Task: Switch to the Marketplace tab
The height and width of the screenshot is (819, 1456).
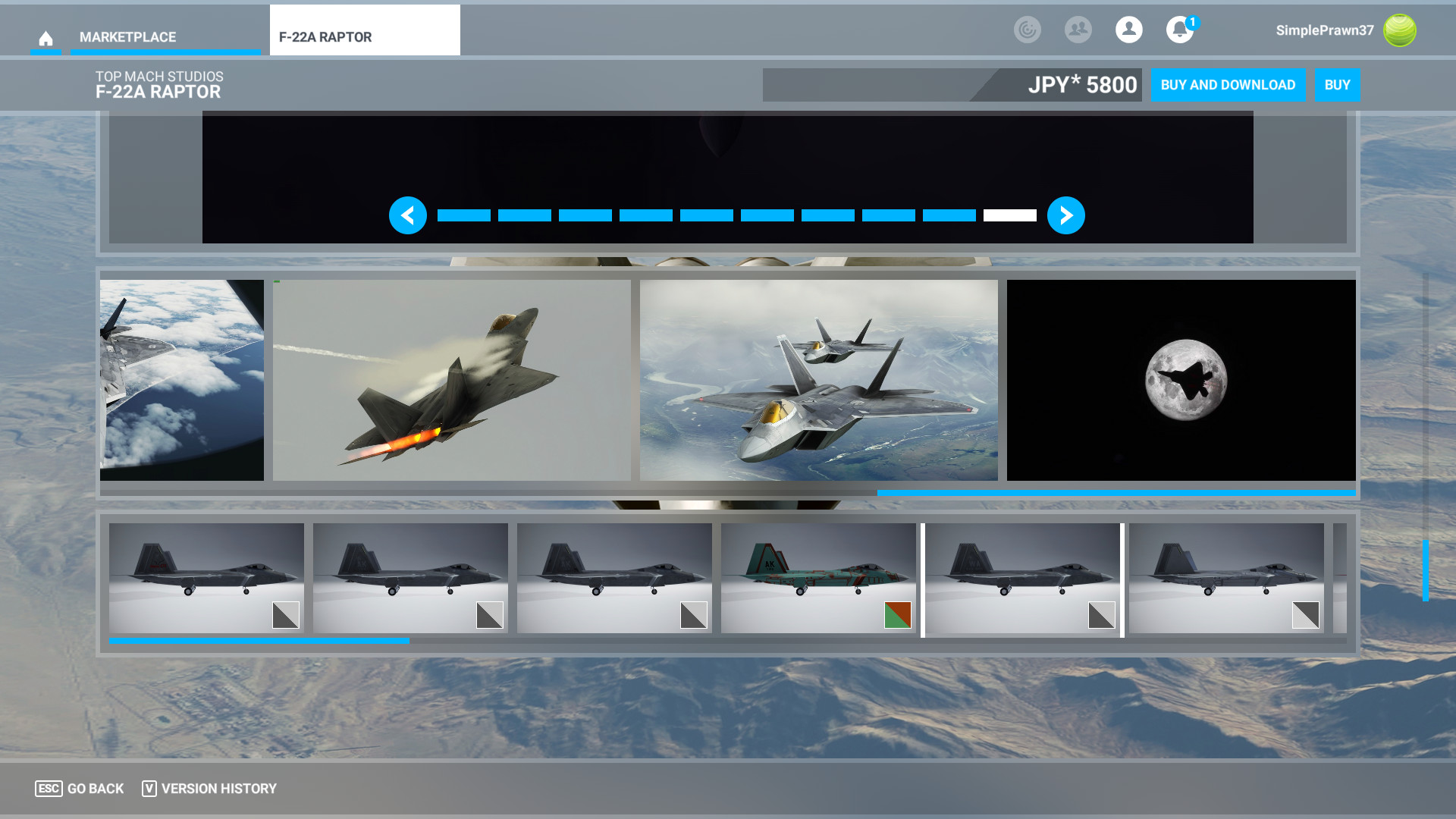Action: (127, 37)
